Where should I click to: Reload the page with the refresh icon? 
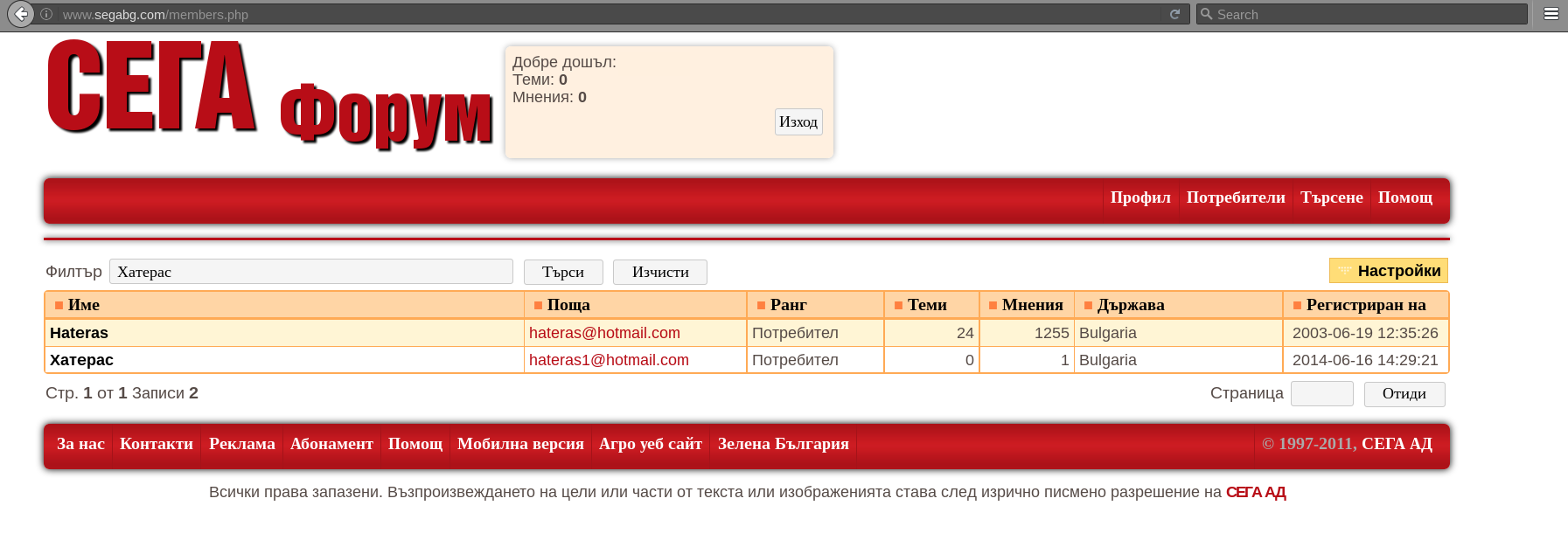point(1174,14)
